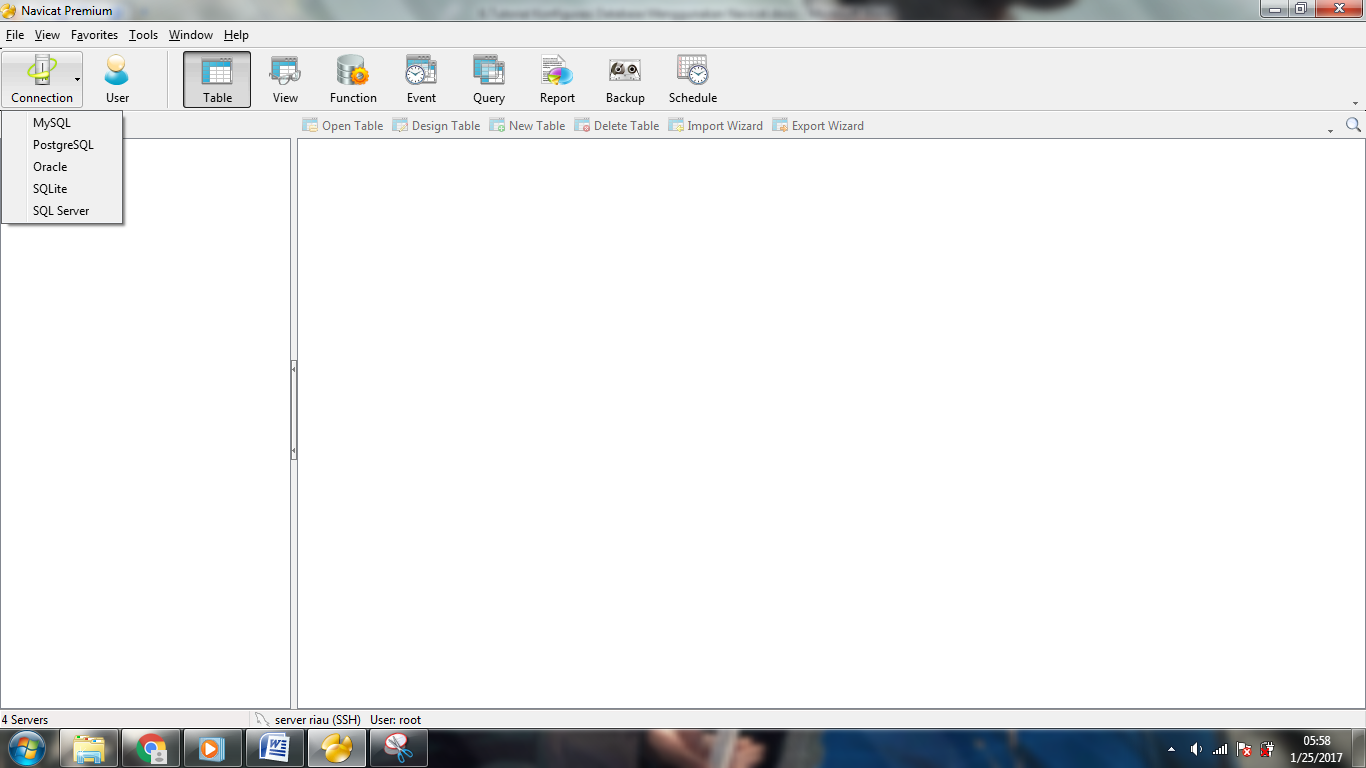Open the Backup toolbar icon
This screenshot has height=768, width=1366.
click(x=625, y=80)
